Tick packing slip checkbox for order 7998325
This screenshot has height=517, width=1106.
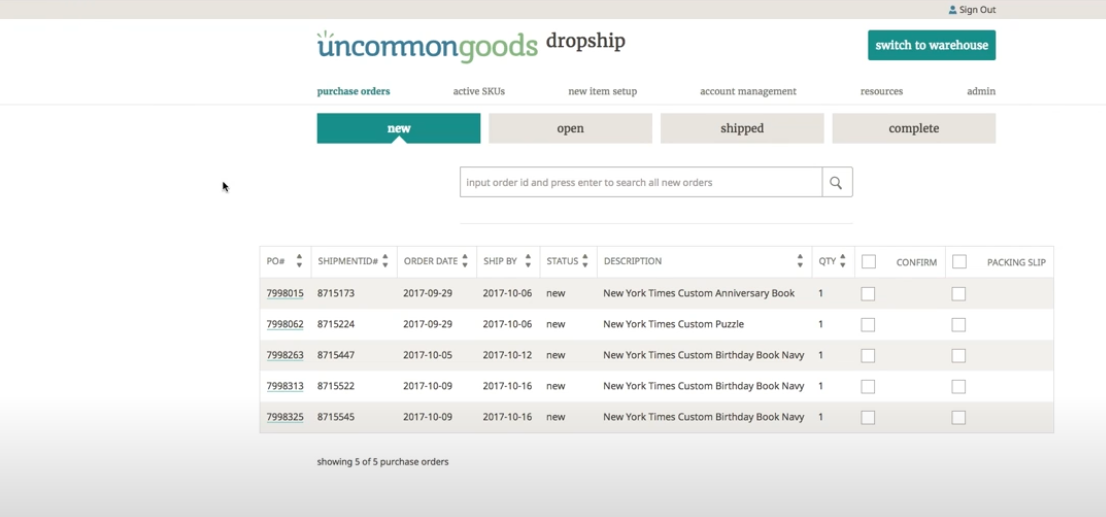pos(959,418)
